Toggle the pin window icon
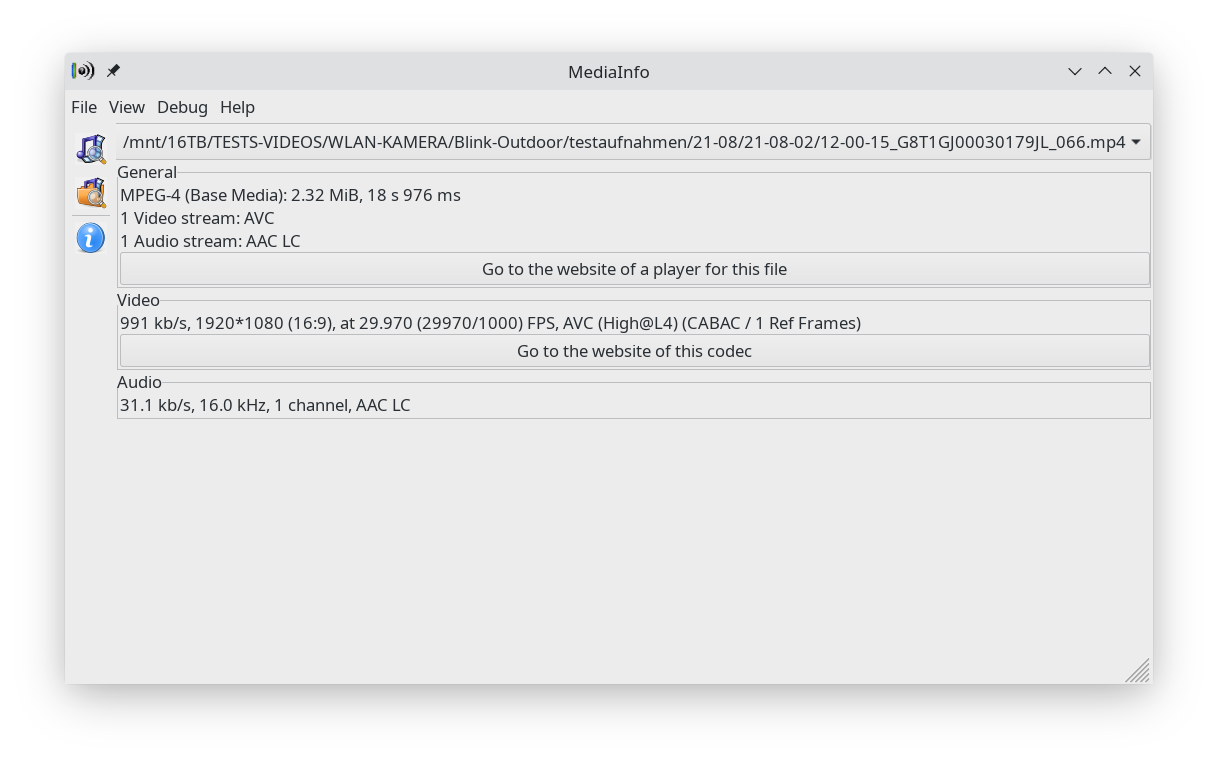Screen dimensions: 1218x761 pyautogui.click(x=113, y=71)
